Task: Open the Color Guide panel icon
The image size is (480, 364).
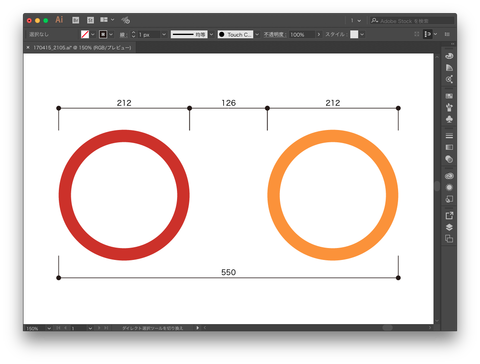Action: [449, 68]
